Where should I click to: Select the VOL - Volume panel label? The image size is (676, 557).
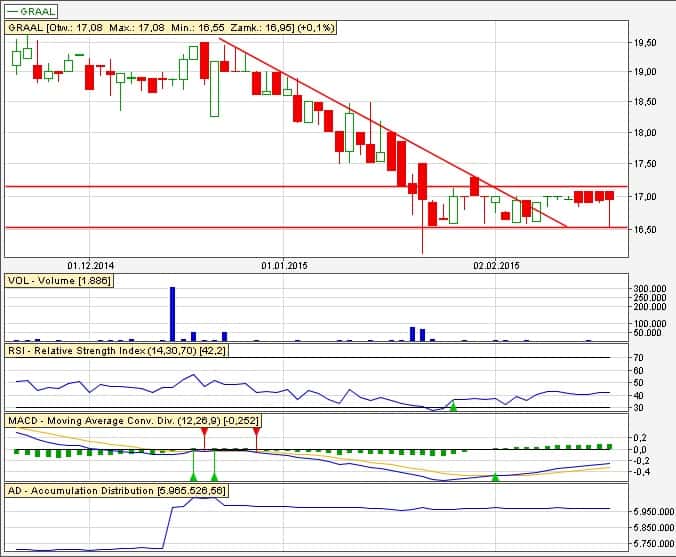click(59, 280)
